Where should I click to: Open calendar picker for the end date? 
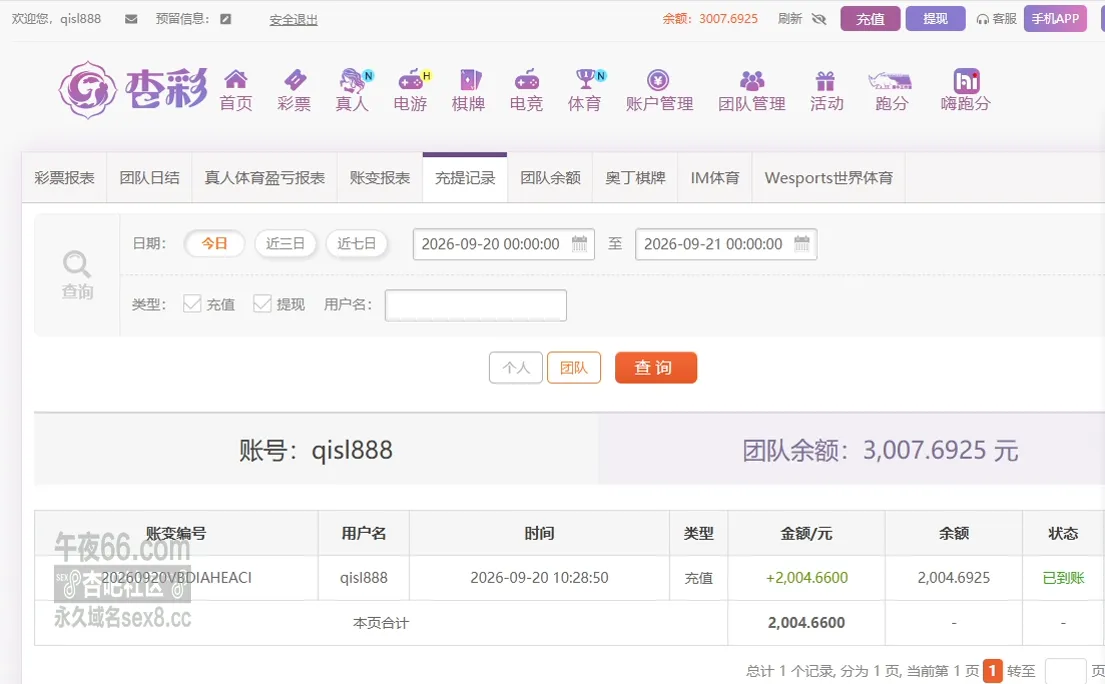(802, 244)
